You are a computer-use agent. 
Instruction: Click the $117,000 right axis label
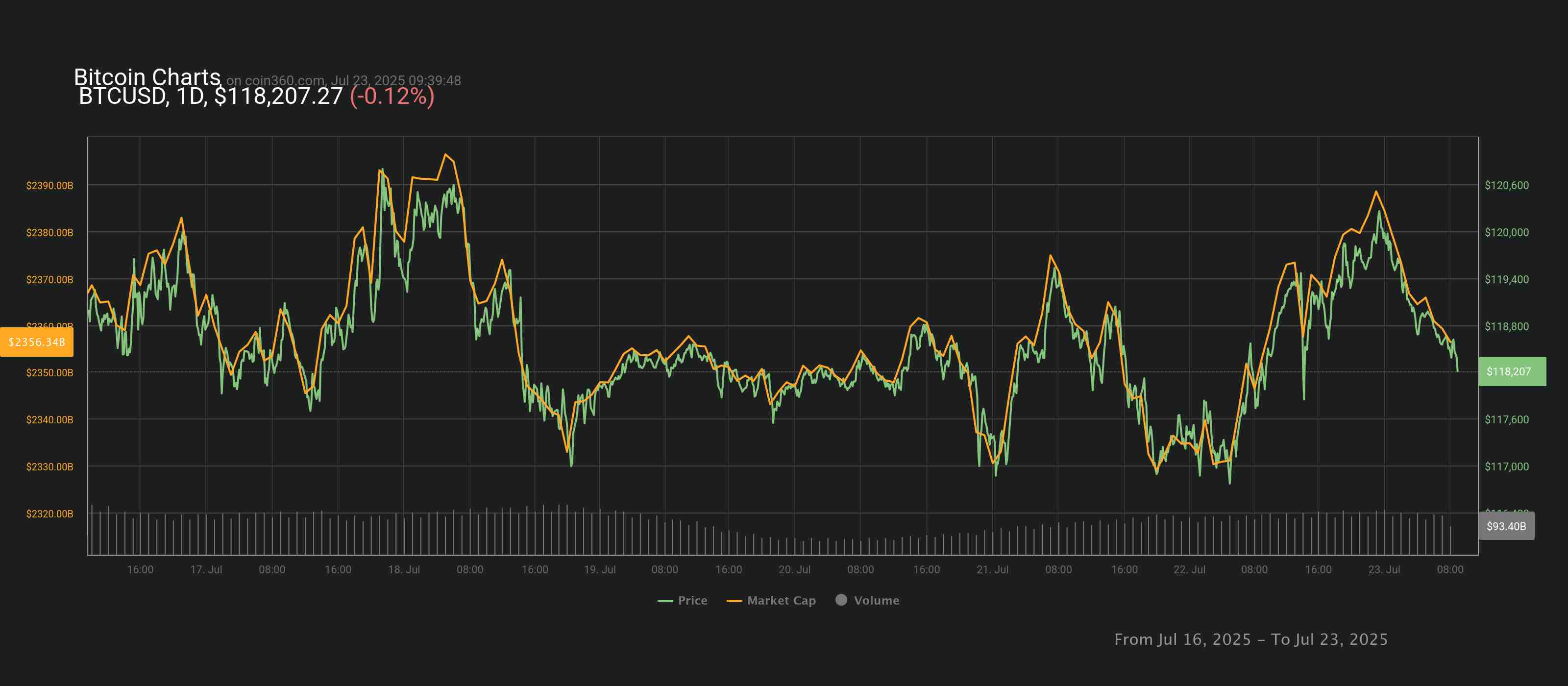(x=1507, y=466)
